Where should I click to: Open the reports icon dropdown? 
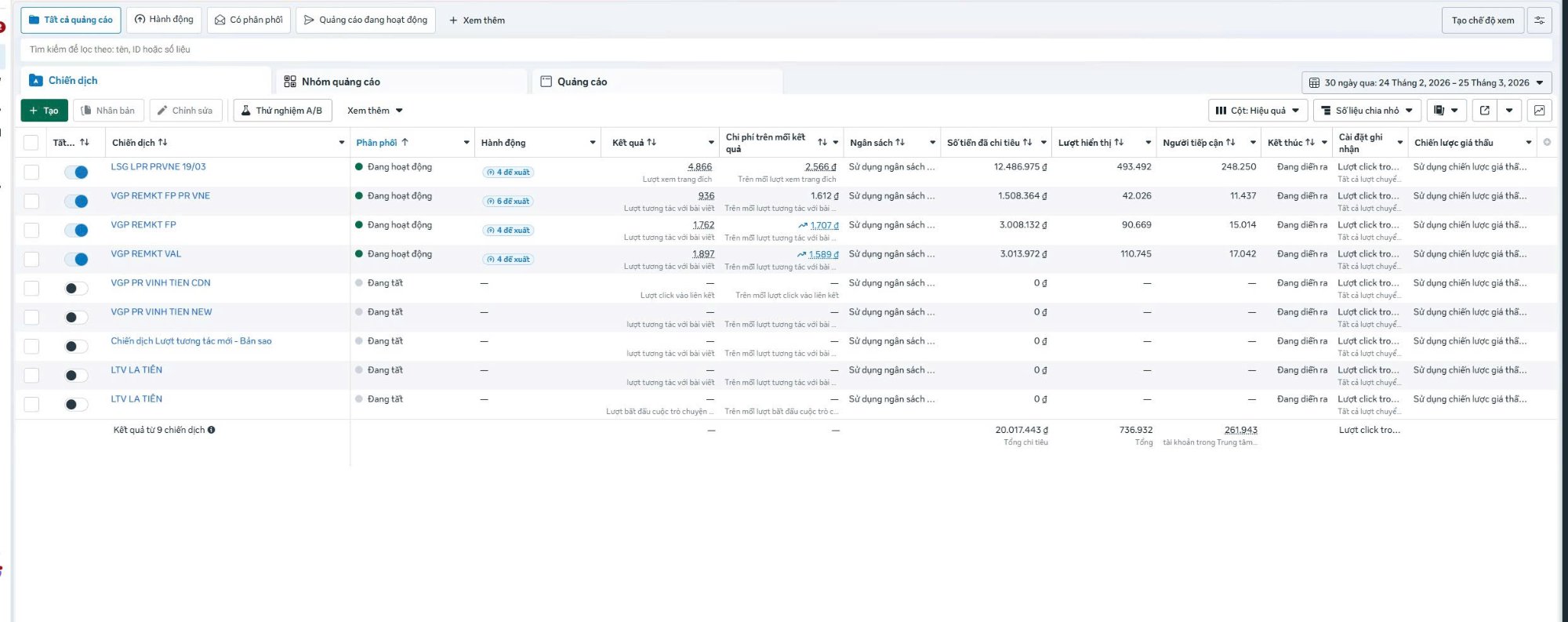[x=1446, y=111]
